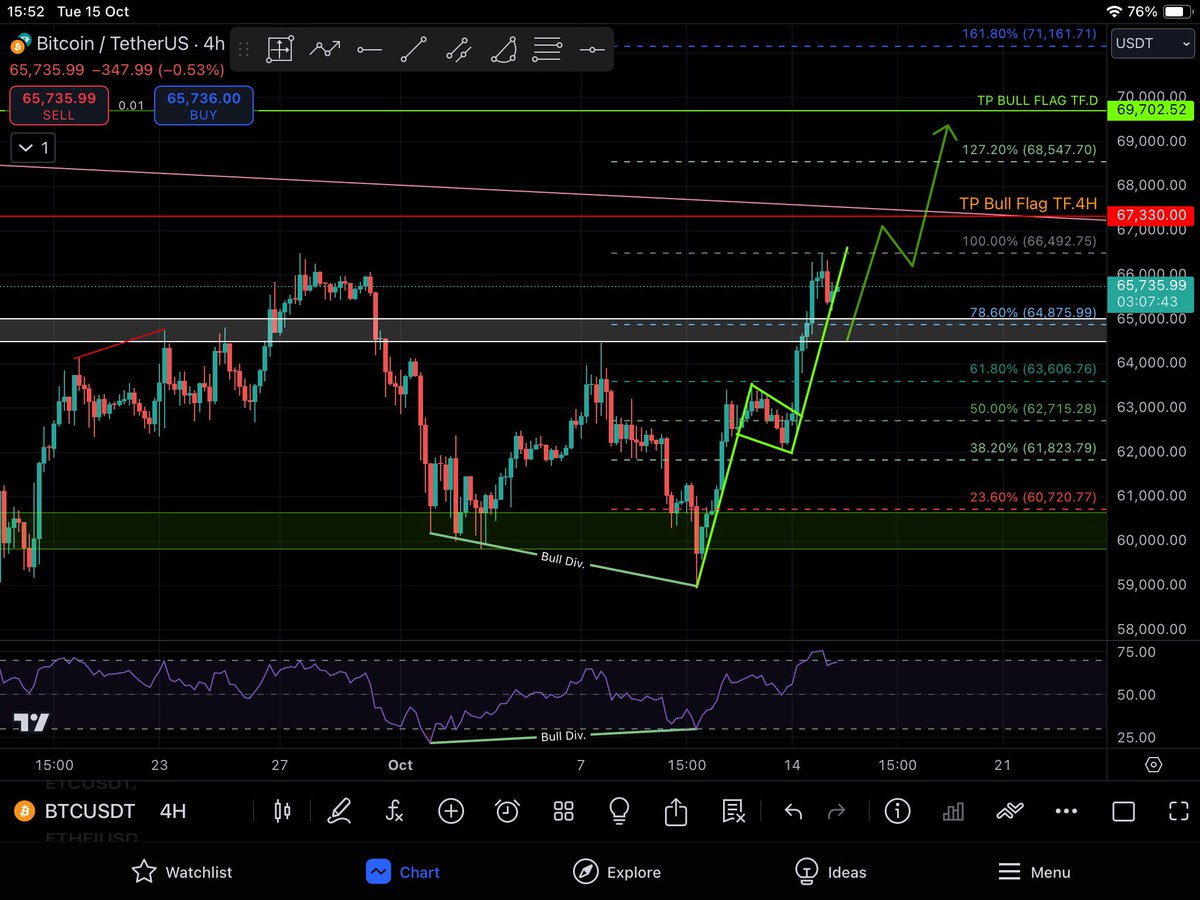Switch to the Watchlist tab
The height and width of the screenshot is (900, 1200).
182,872
